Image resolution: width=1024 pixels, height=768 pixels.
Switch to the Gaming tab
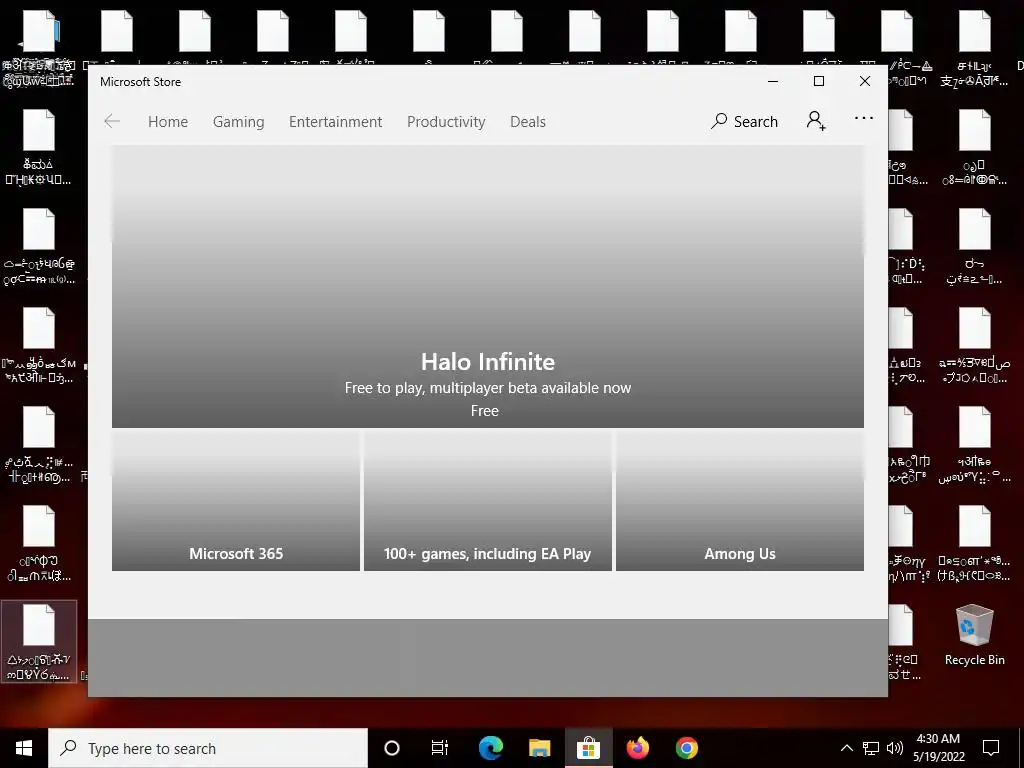point(238,122)
